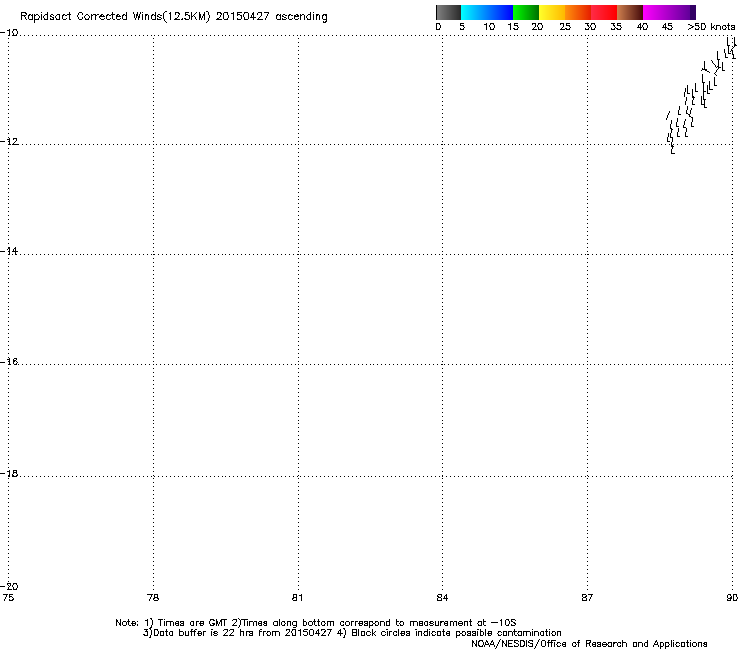The image size is (740, 650).
Task: Select the blue 10-15 knots color band
Action: [x=500, y=12]
